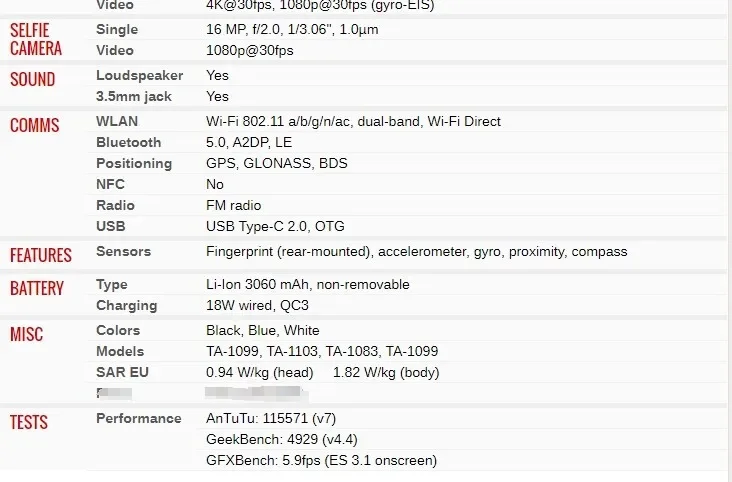
Task: Select the 3.5mm jack label
Action: click(x=134, y=96)
